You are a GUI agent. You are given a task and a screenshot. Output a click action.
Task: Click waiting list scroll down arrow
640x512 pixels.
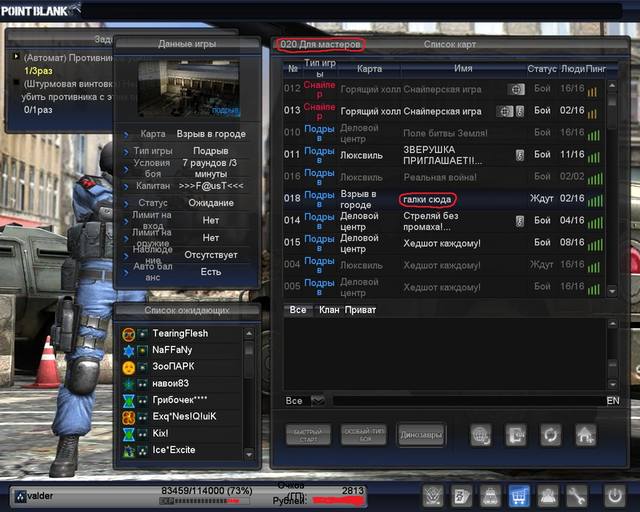(x=249, y=454)
